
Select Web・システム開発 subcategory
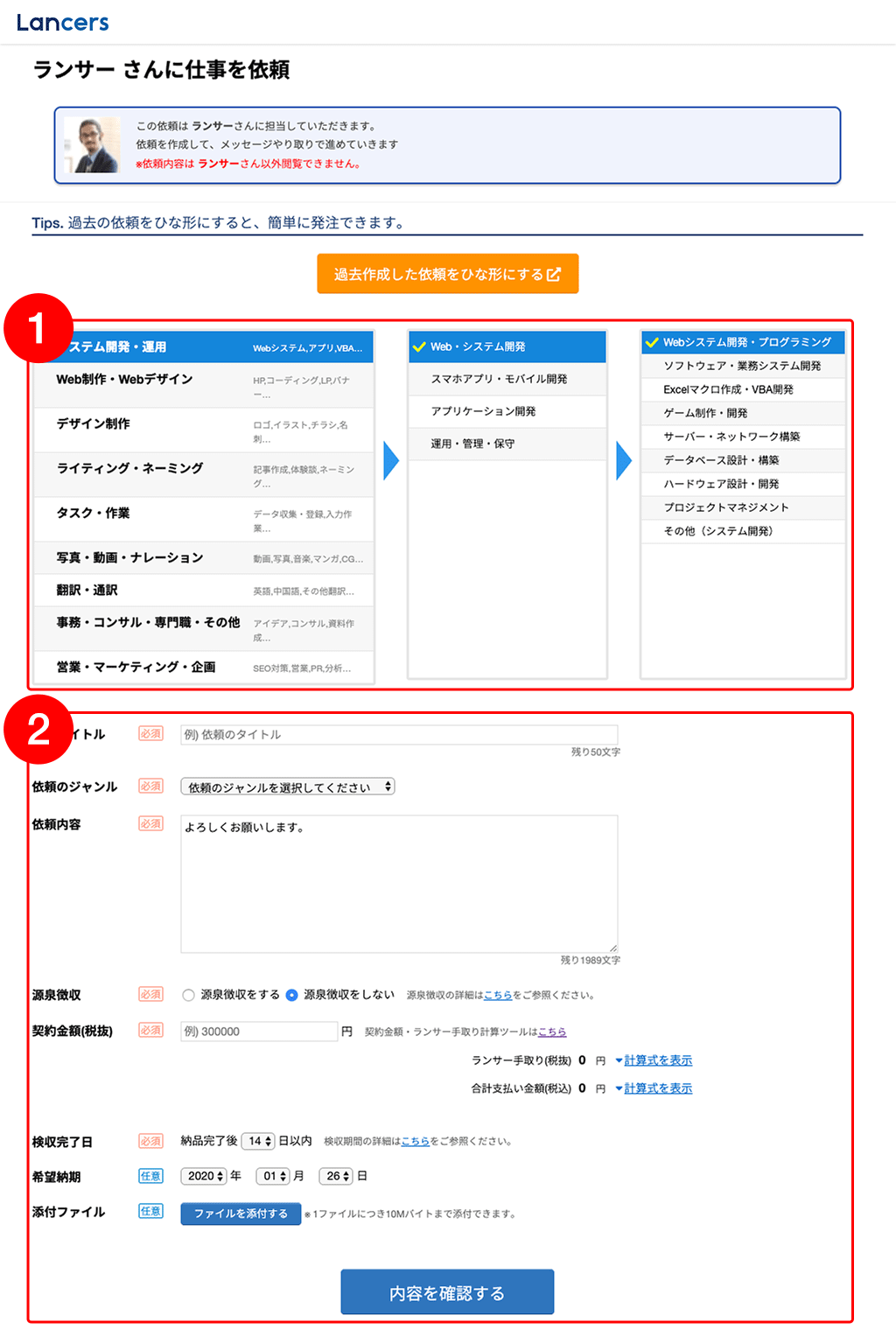click(507, 346)
